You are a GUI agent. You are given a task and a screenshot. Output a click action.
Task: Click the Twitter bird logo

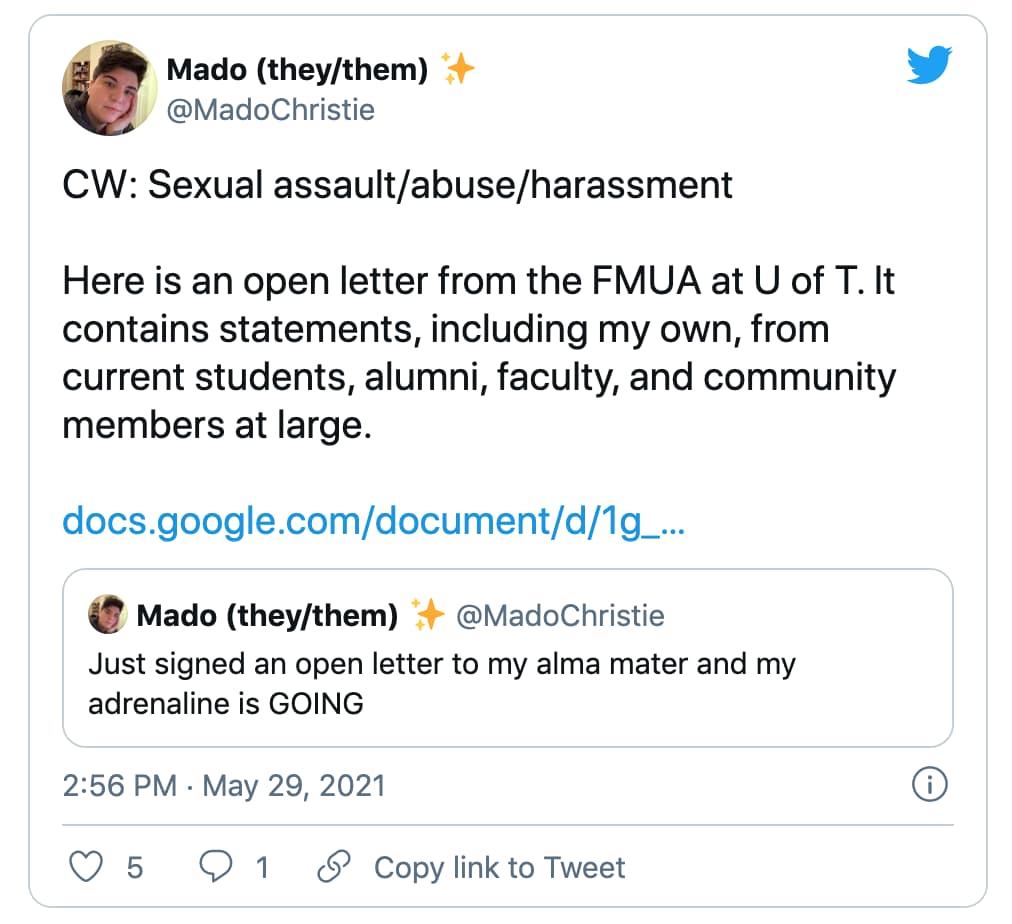pos(928,65)
